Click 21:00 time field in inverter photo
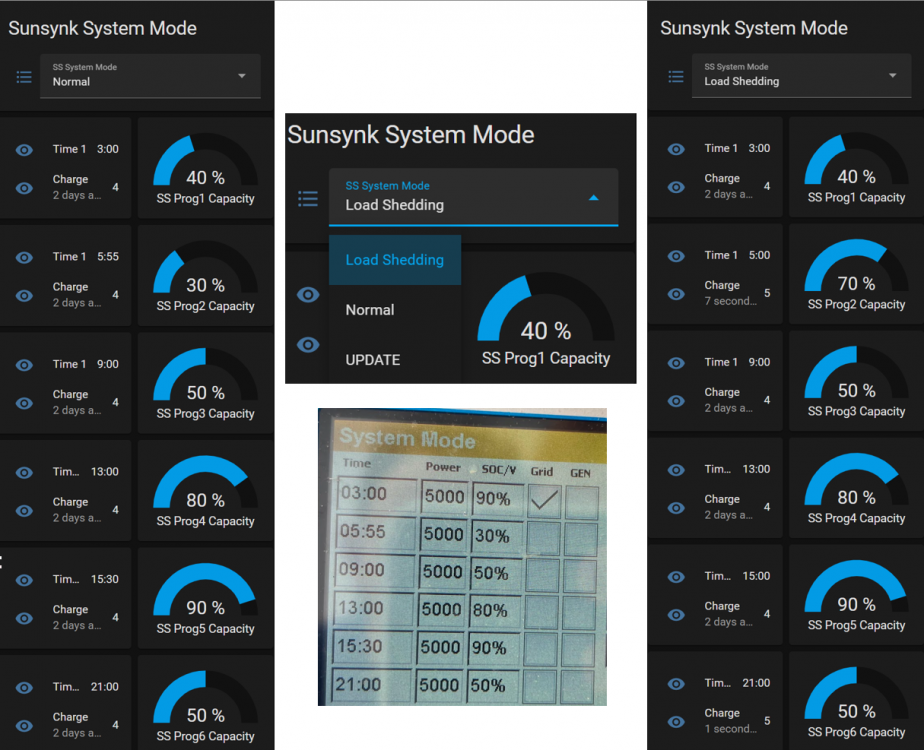 pyautogui.click(x=371, y=685)
